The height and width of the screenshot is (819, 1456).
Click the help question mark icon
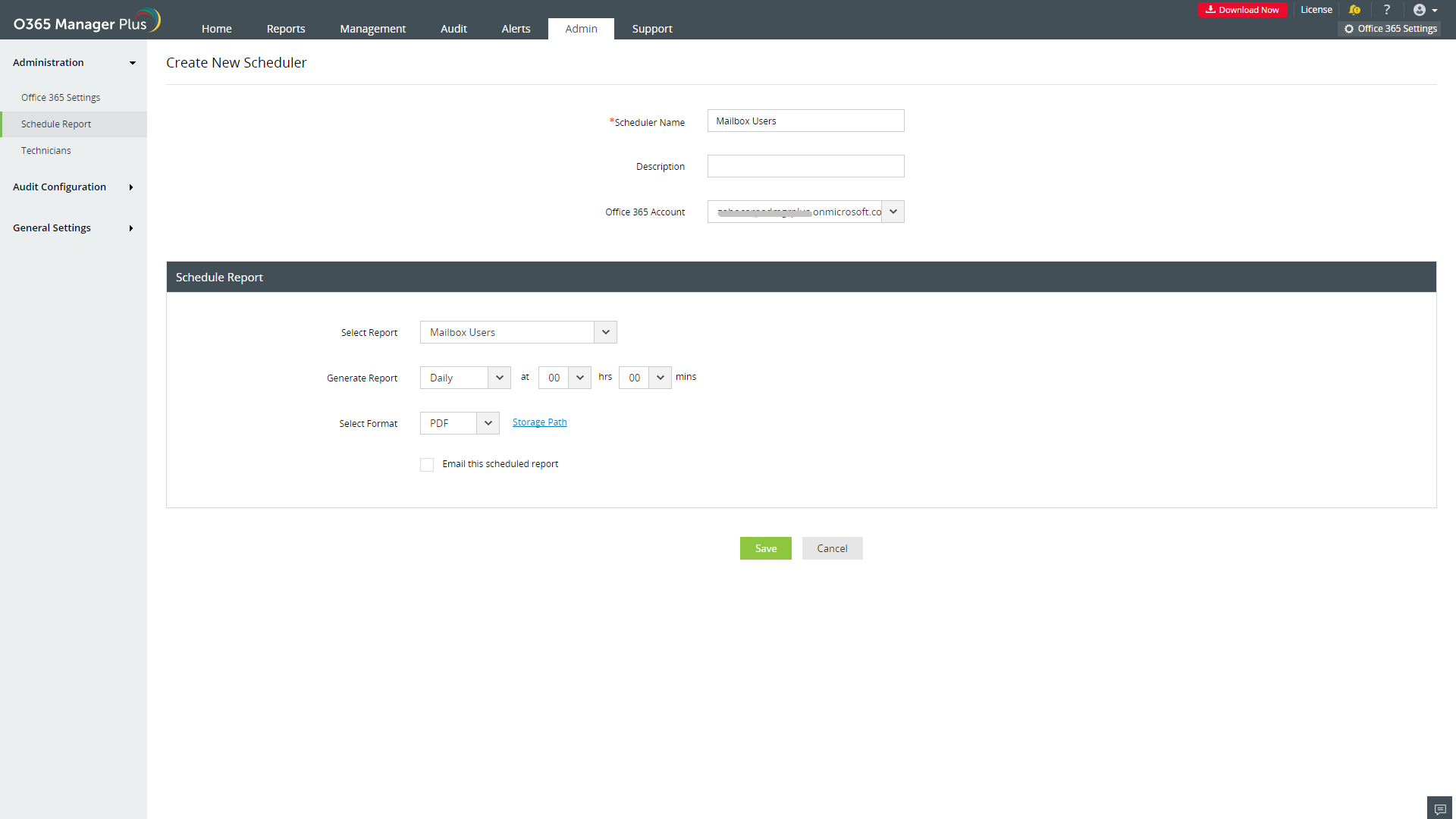point(1386,10)
